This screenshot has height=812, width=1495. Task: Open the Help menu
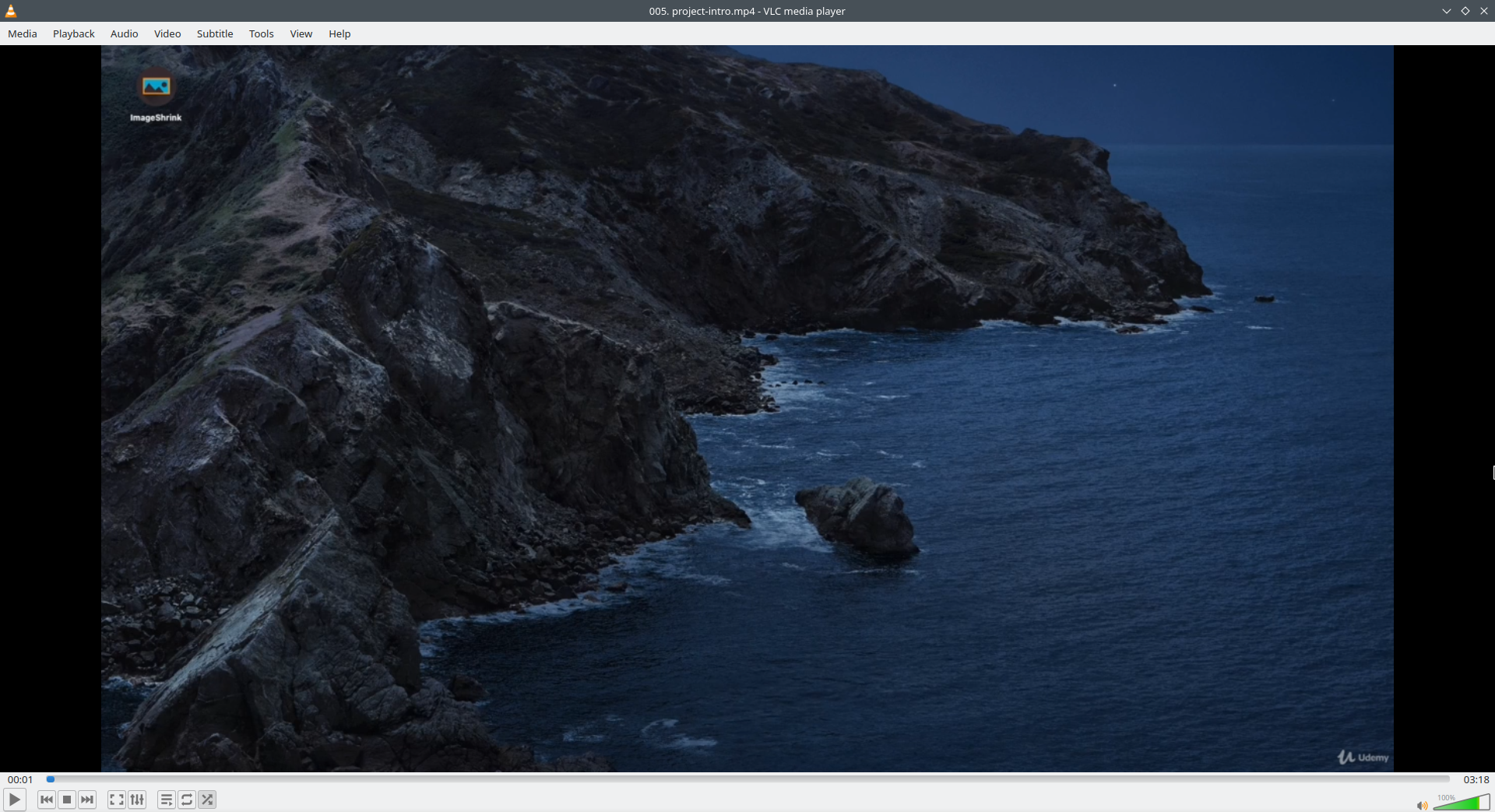(x=339, y=33)
